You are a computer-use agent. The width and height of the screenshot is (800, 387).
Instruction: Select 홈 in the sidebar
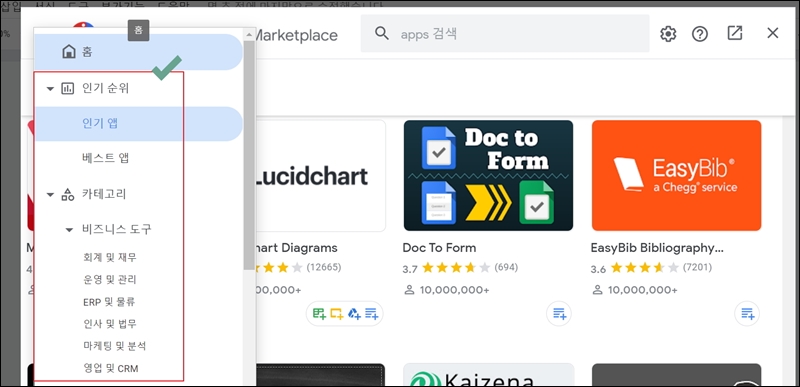tap(138, 52)
